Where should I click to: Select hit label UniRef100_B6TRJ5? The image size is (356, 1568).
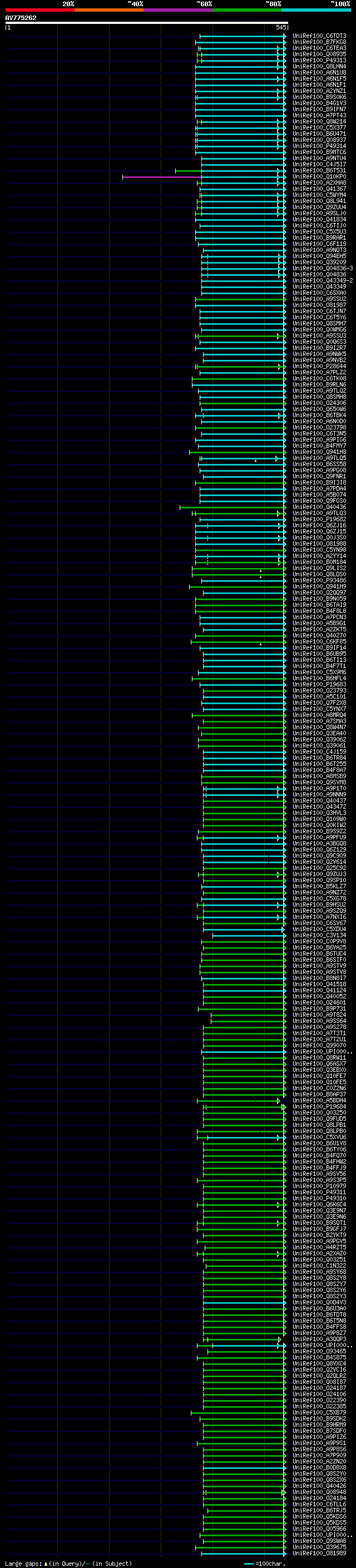click(x=319, y=1510)
